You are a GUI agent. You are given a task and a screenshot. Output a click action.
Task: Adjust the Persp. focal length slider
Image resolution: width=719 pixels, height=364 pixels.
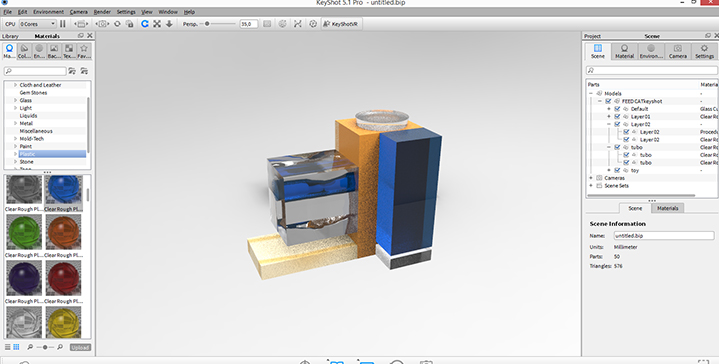[x=207, y=24]
